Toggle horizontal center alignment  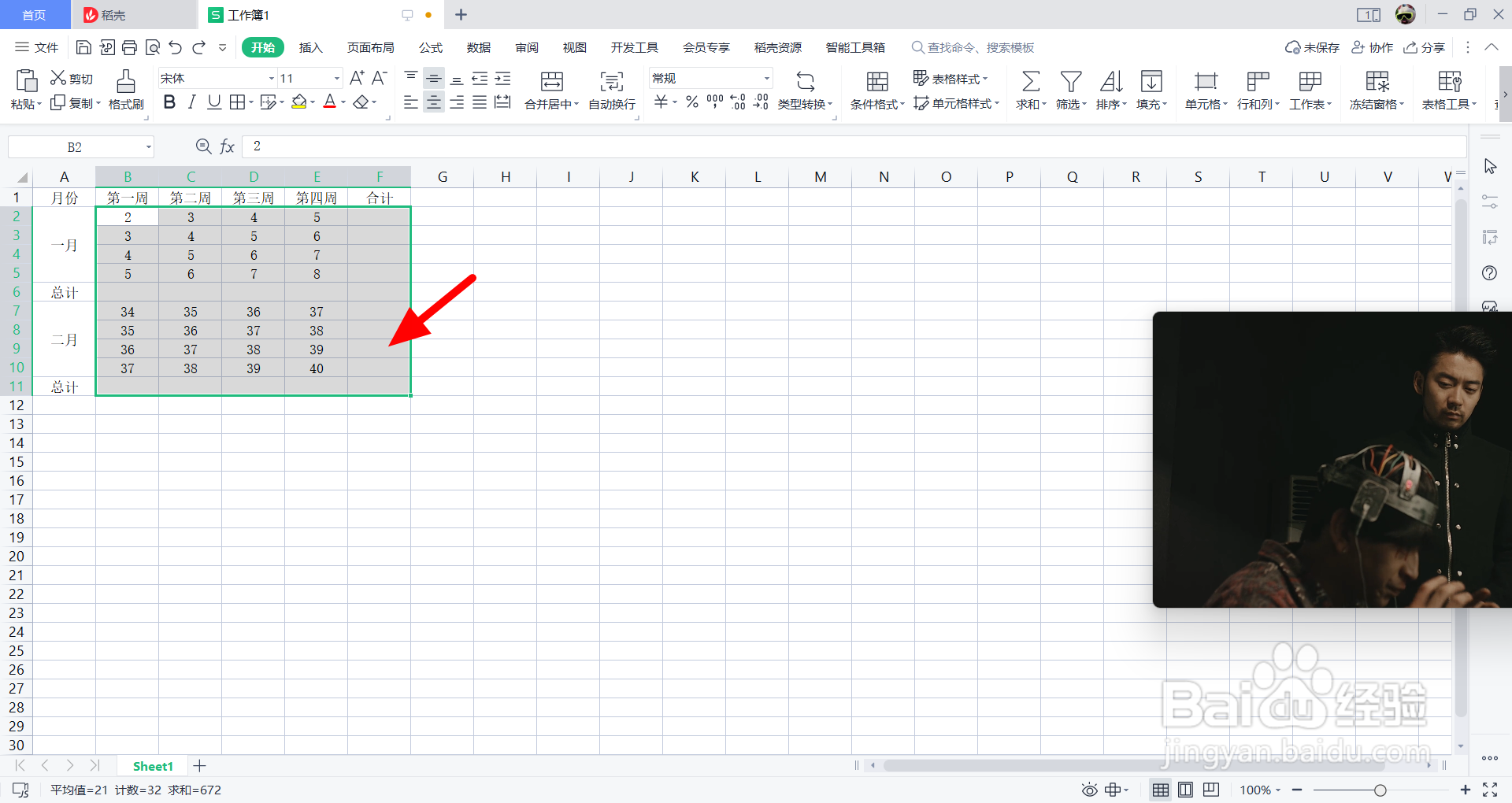(x=434, y=102)
